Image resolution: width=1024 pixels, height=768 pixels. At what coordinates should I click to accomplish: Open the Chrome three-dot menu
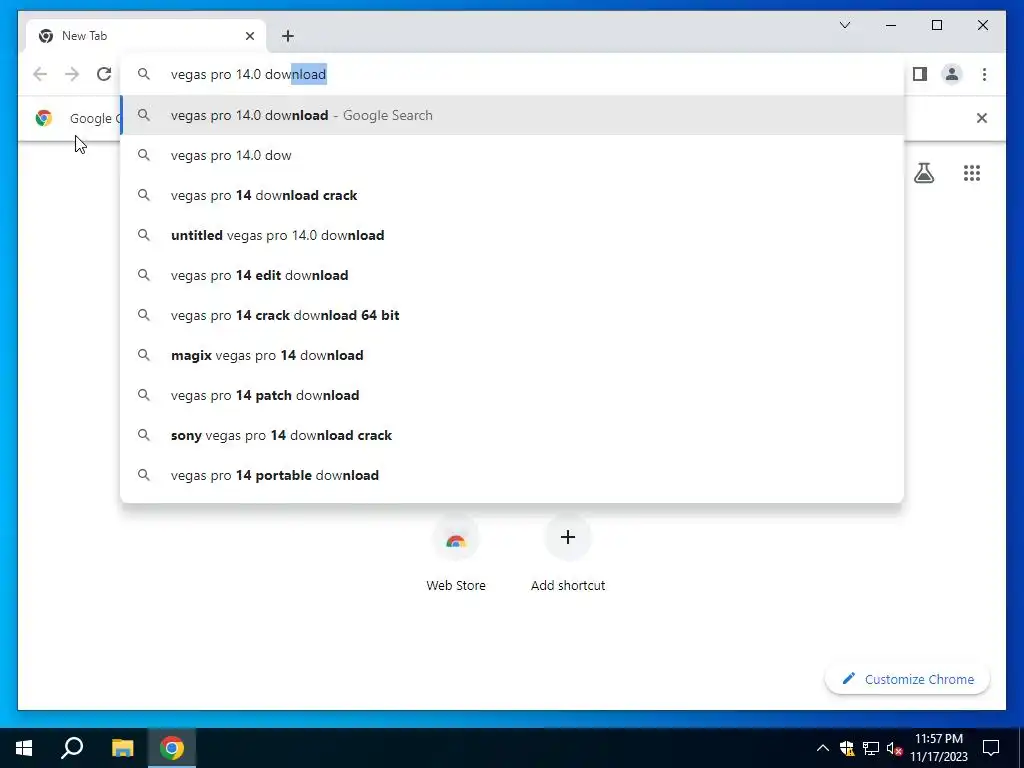984,74
